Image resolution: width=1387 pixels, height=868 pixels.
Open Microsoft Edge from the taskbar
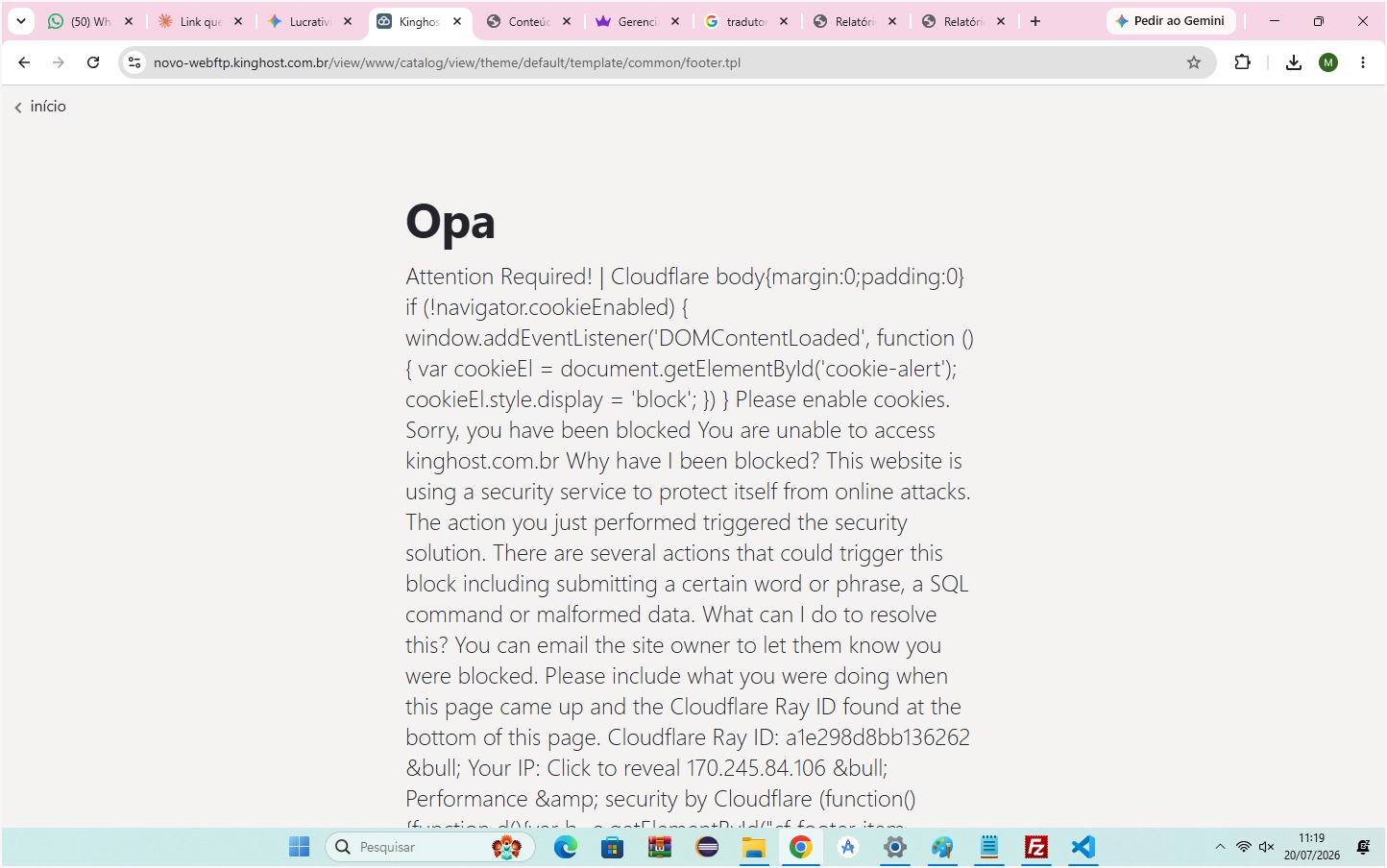(566, 847)
